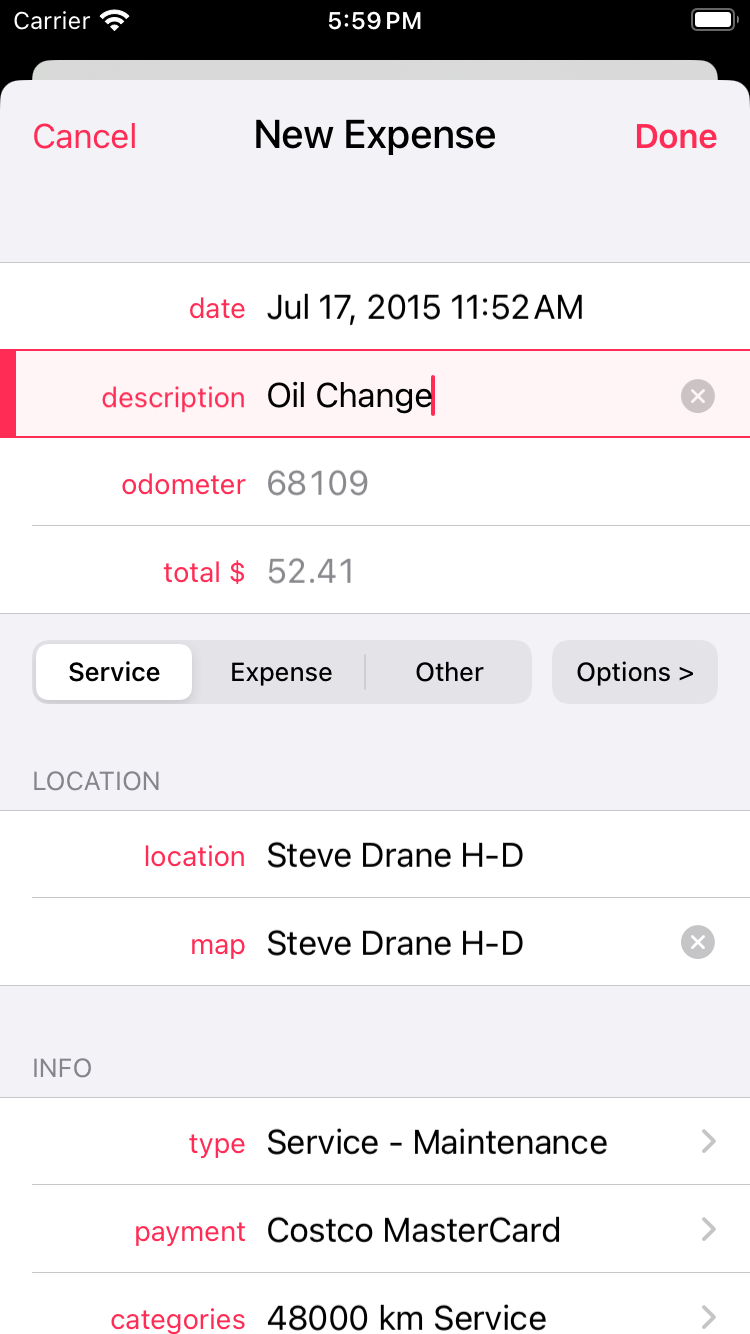Open the Options > menu

point(635,672)
